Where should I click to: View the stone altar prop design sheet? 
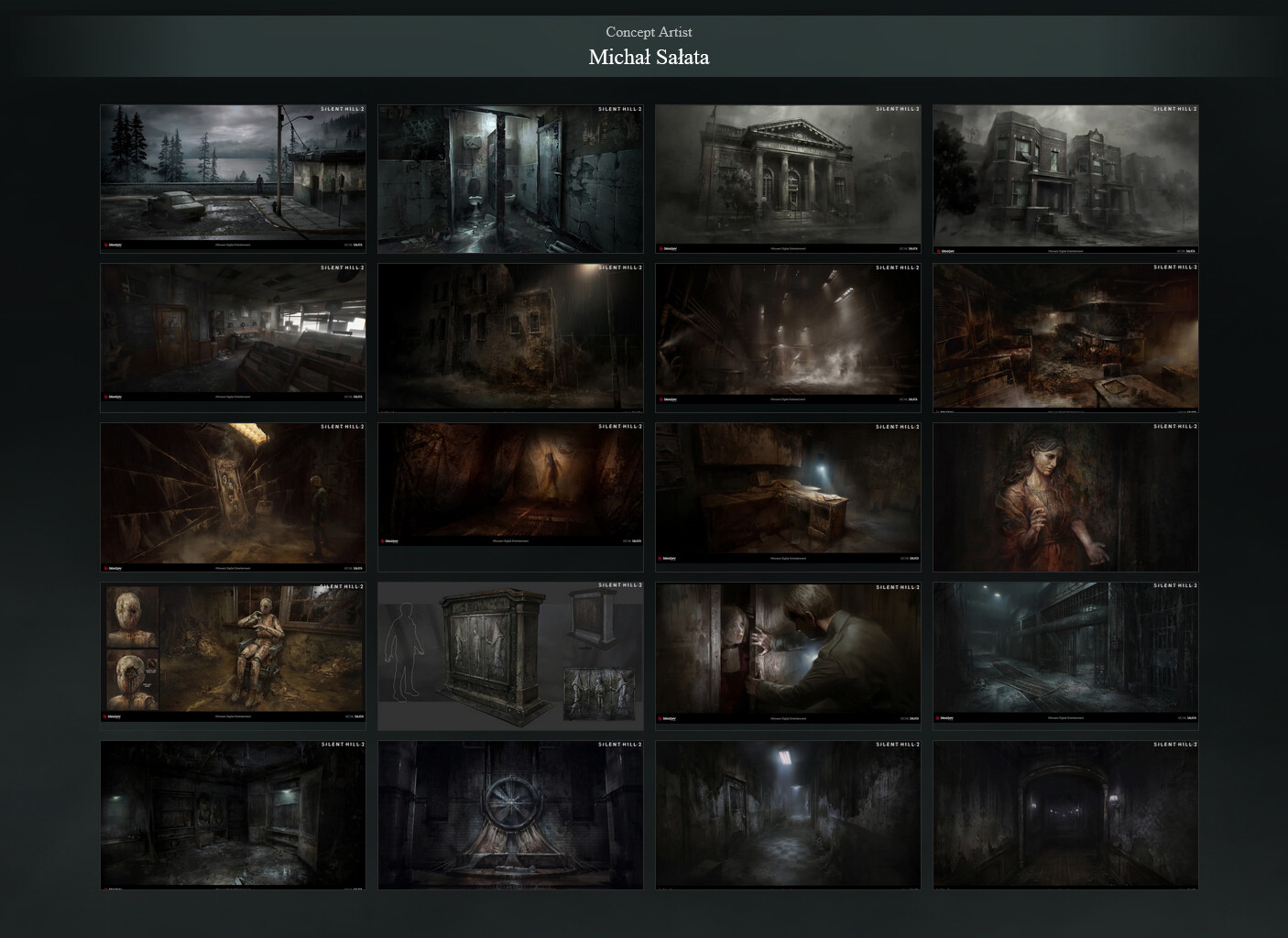[x=510, y=653]
